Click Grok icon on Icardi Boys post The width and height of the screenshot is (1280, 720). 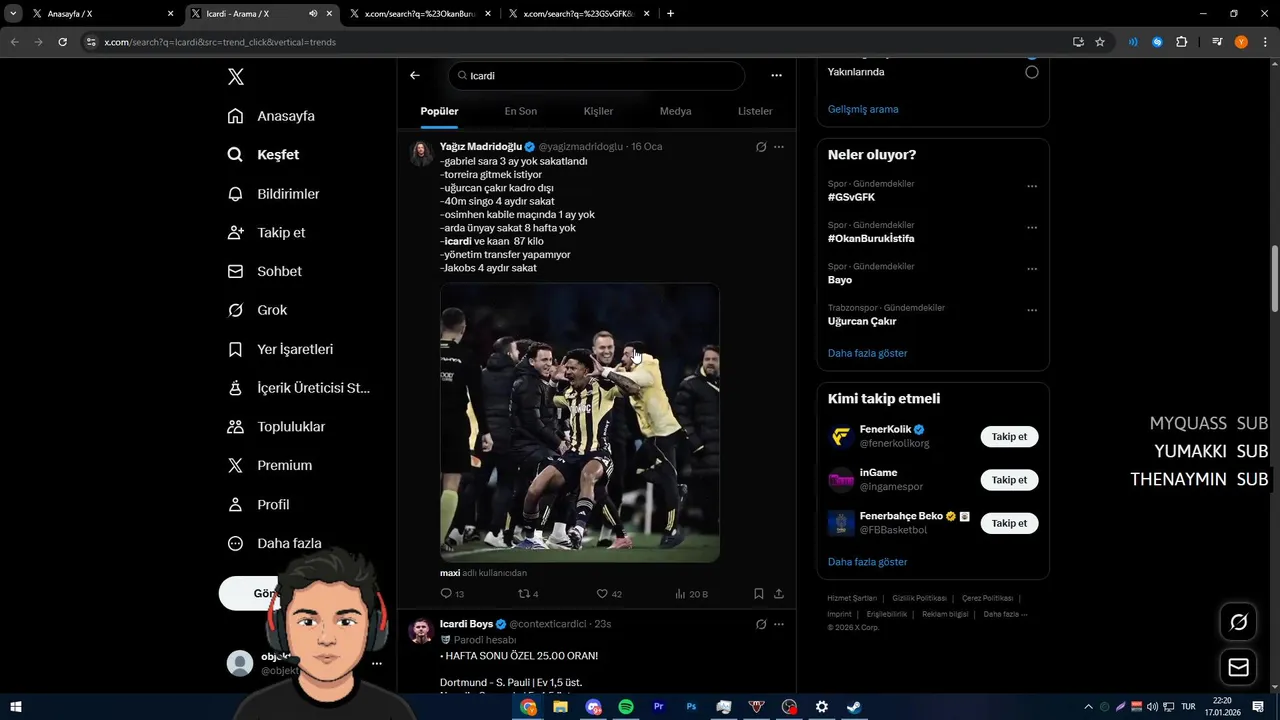761,624
